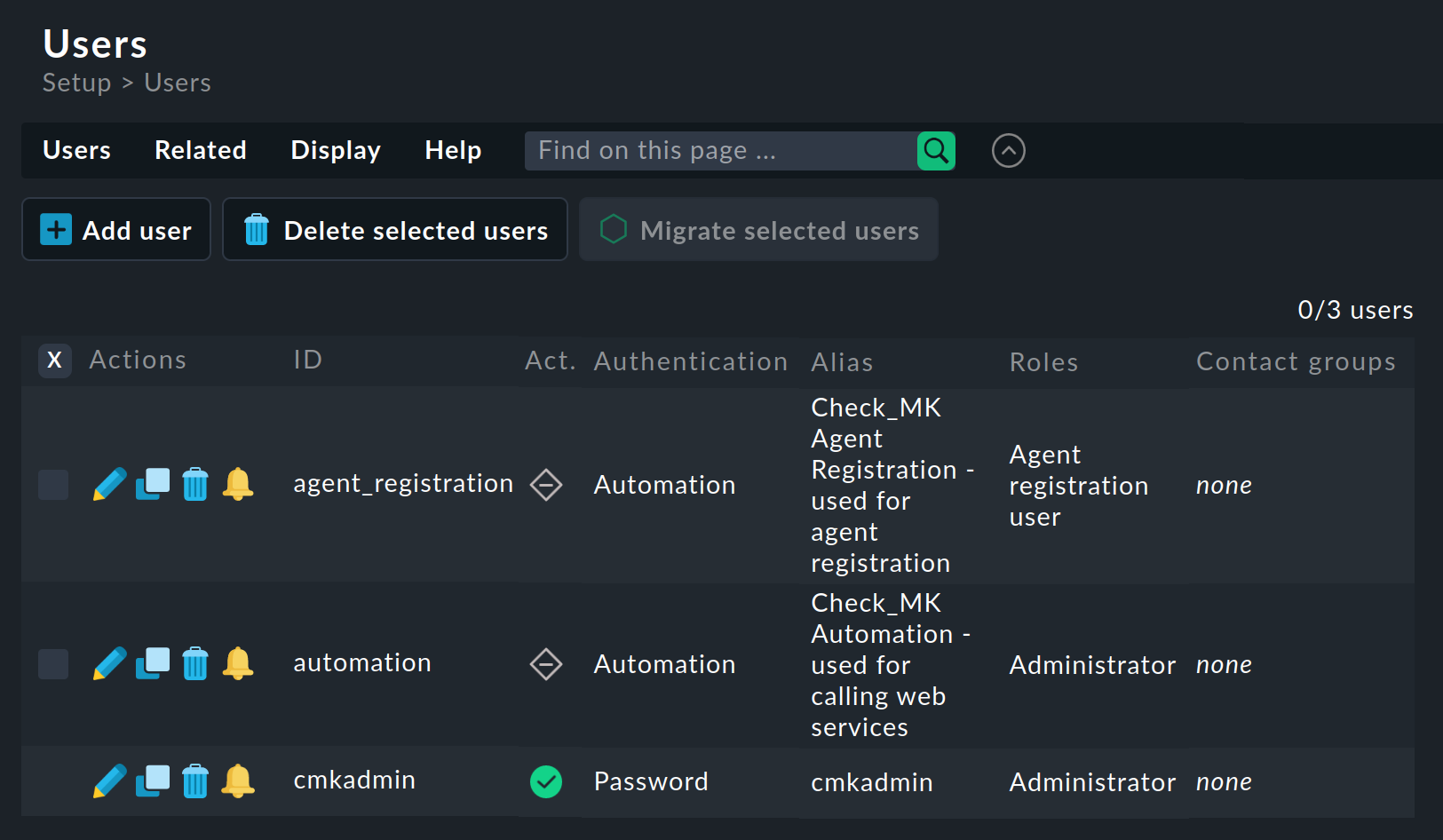
Task: Open notifications bell for cmkadmin
Action: point(238,781)
